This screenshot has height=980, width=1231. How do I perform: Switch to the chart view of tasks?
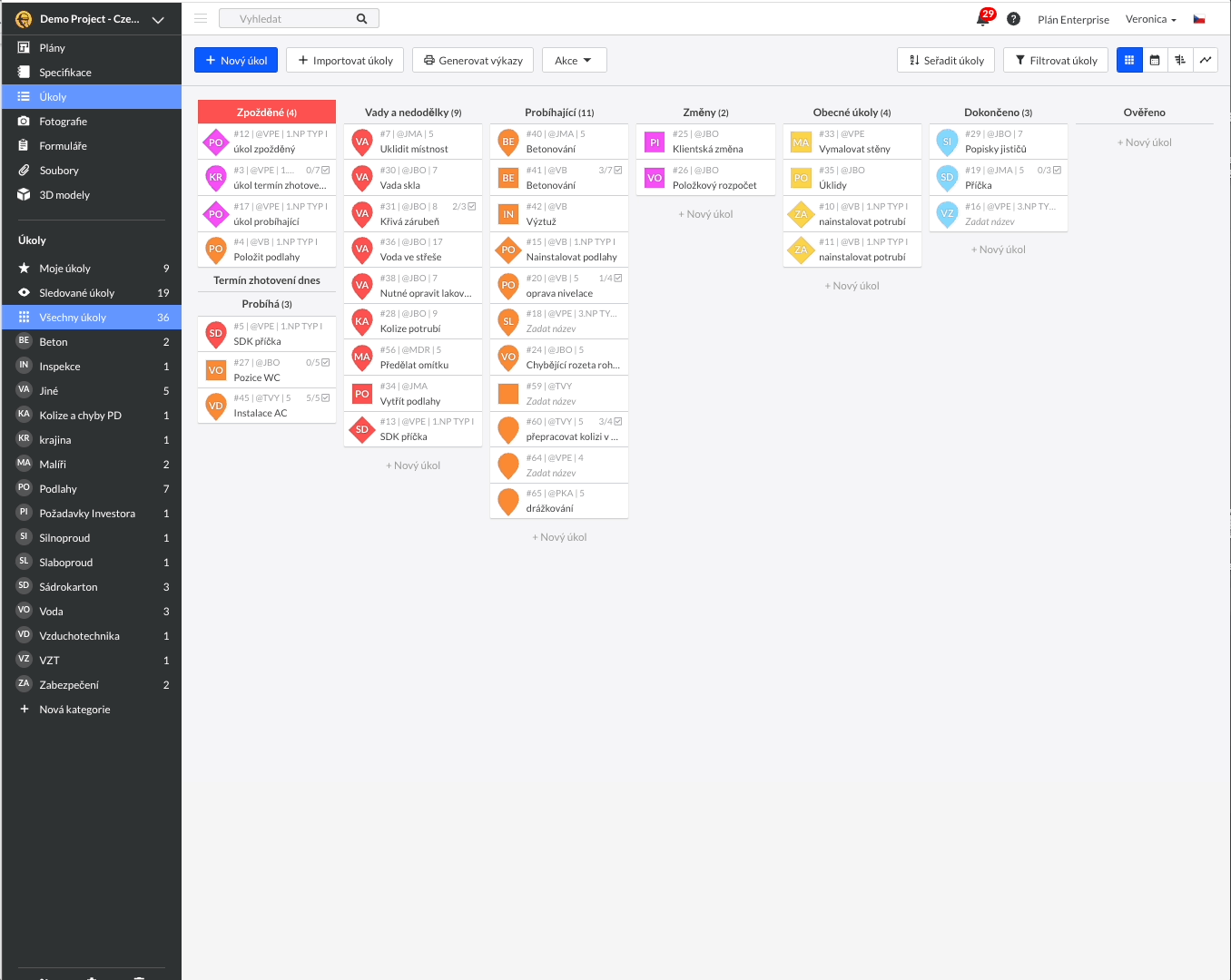1205,60
